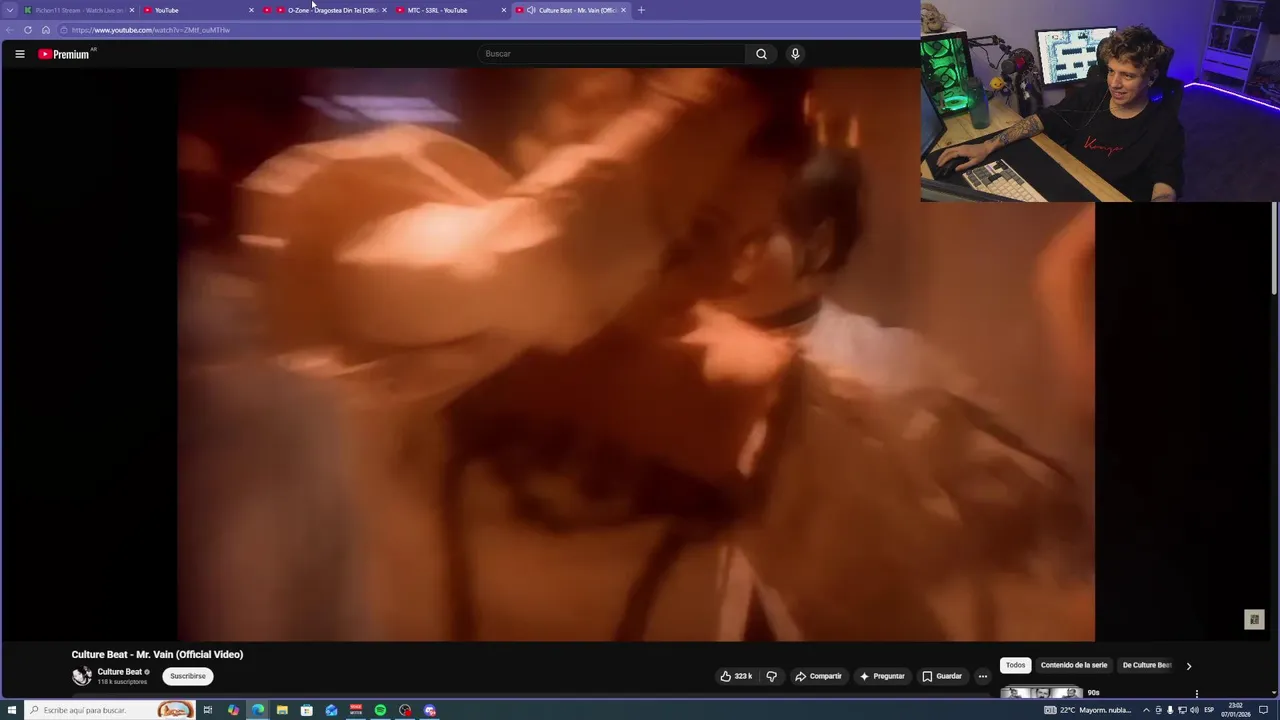The width and height of the screenshot is (1280, 720).
Task: Expand the tab search dropdown arrow
Action: (10, 10)
